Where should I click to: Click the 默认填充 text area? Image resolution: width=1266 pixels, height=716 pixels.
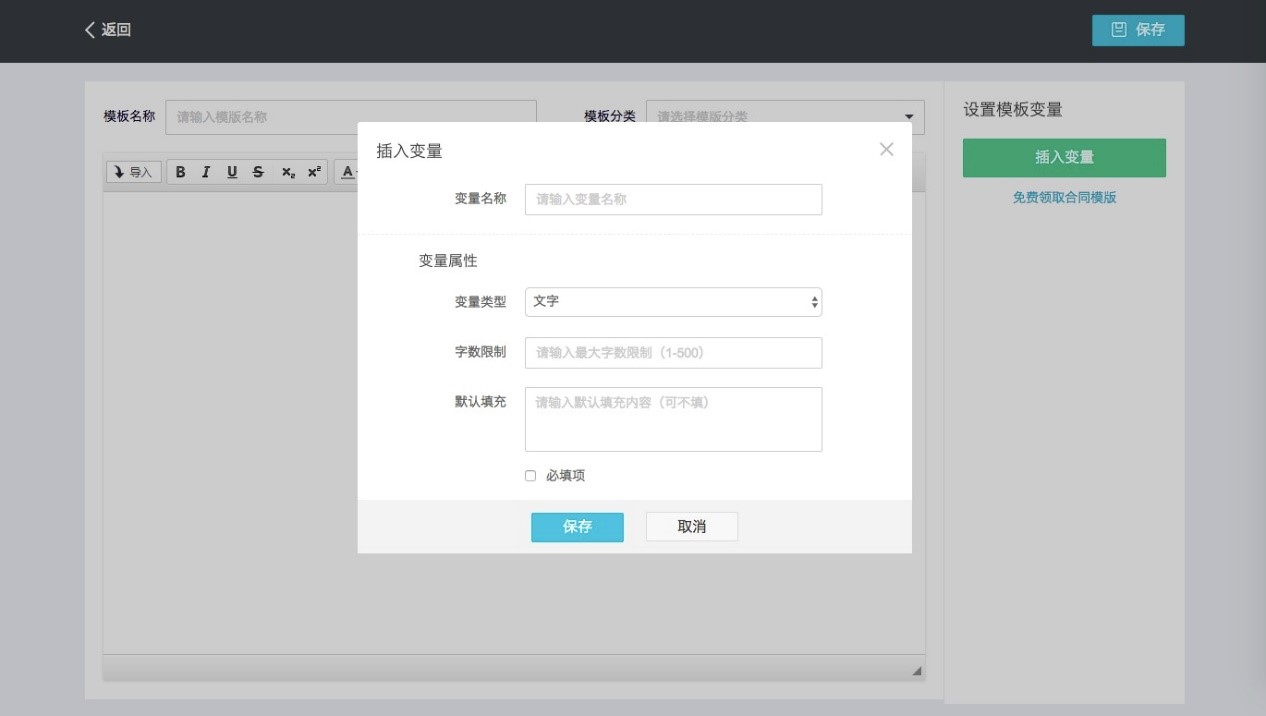point(673,419)
